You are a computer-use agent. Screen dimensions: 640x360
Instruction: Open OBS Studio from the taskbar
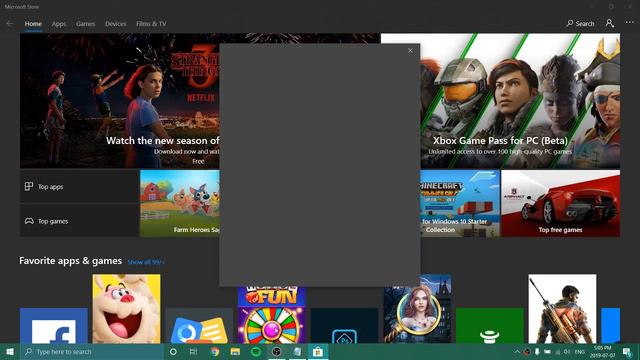click(x=276, y=352)
